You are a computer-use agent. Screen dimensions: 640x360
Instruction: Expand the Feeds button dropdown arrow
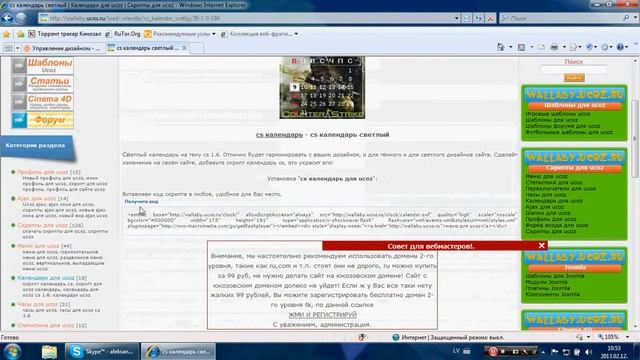tap(531, 47)
